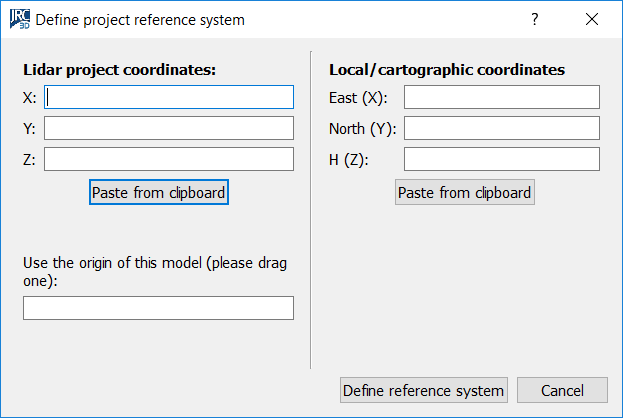Select the Lidar Y coordinate input
The width and height of the screenshot is (623, 418).
coord(168,128)
